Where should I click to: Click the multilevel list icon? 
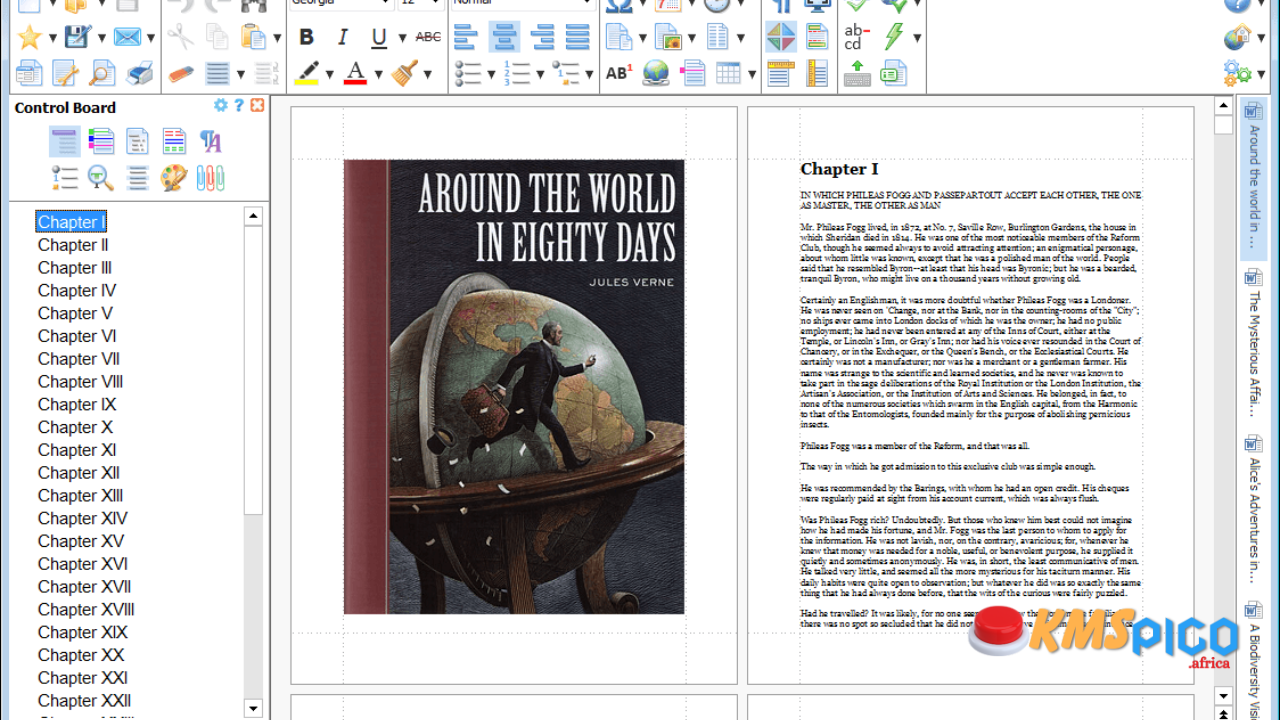click(x=566, y=73)
